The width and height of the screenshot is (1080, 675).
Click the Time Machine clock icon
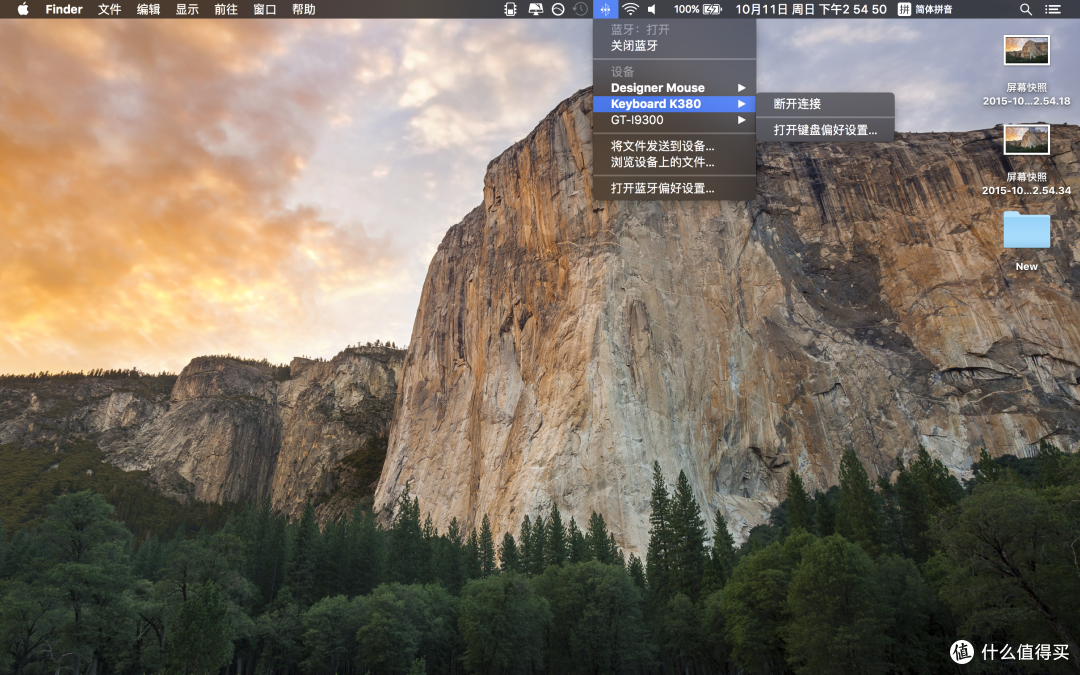pyautogui.click(x=581, y=9)
